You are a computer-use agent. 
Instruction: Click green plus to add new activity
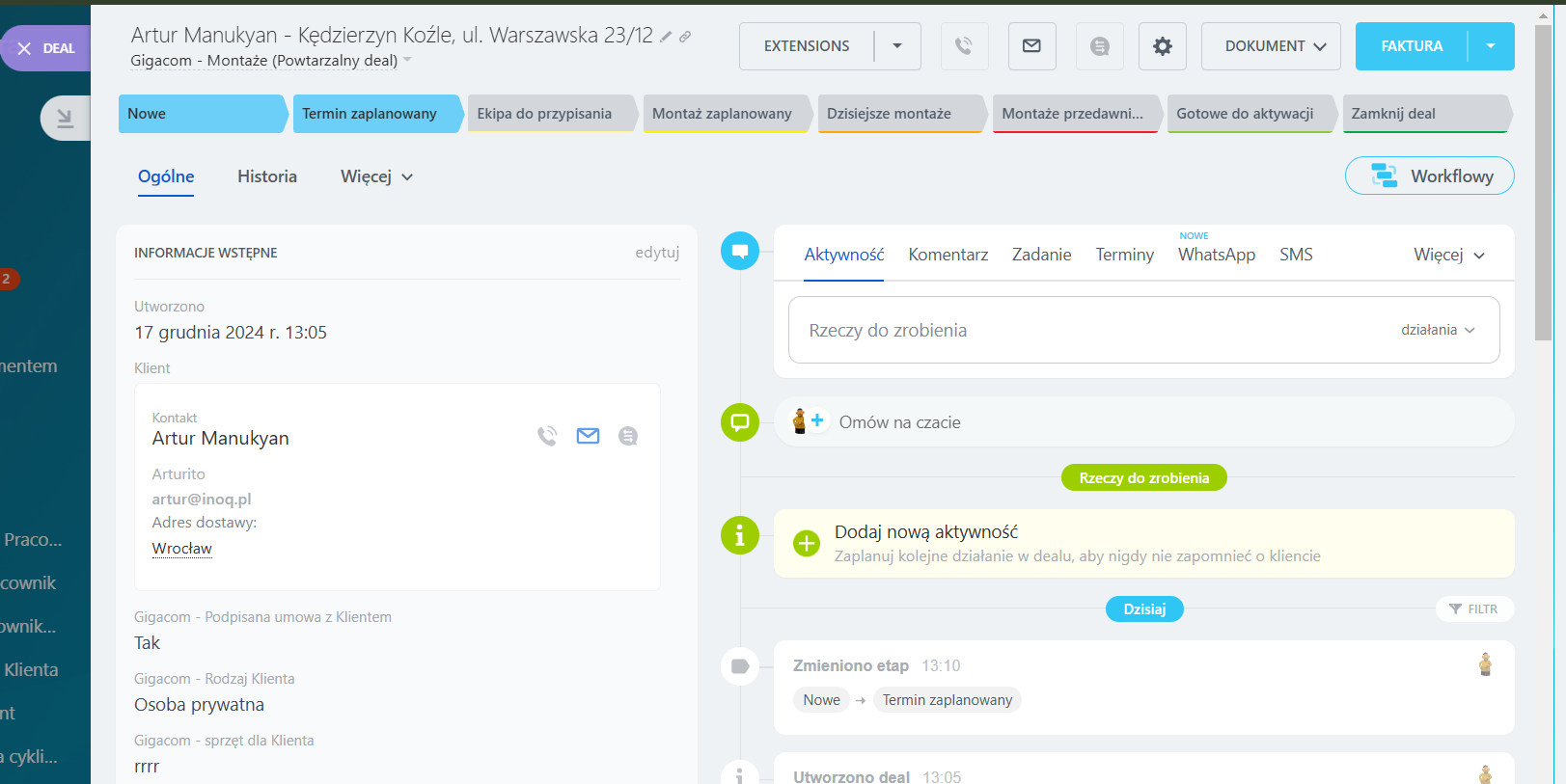click(x=806, y=544)
